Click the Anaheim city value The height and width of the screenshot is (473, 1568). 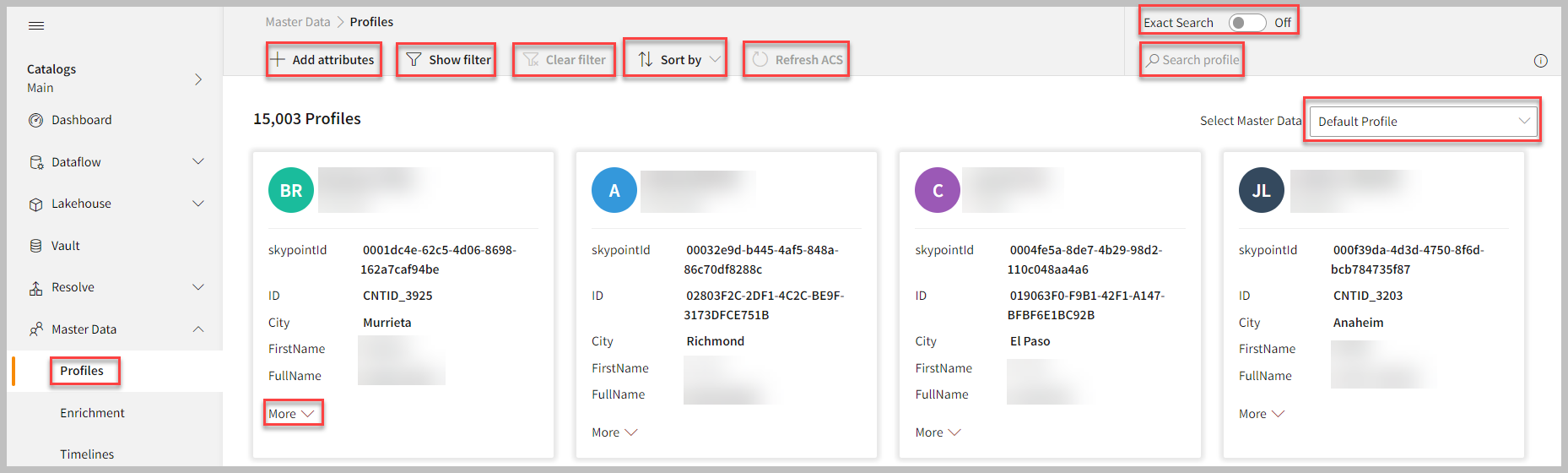(x=1358, y=323)
